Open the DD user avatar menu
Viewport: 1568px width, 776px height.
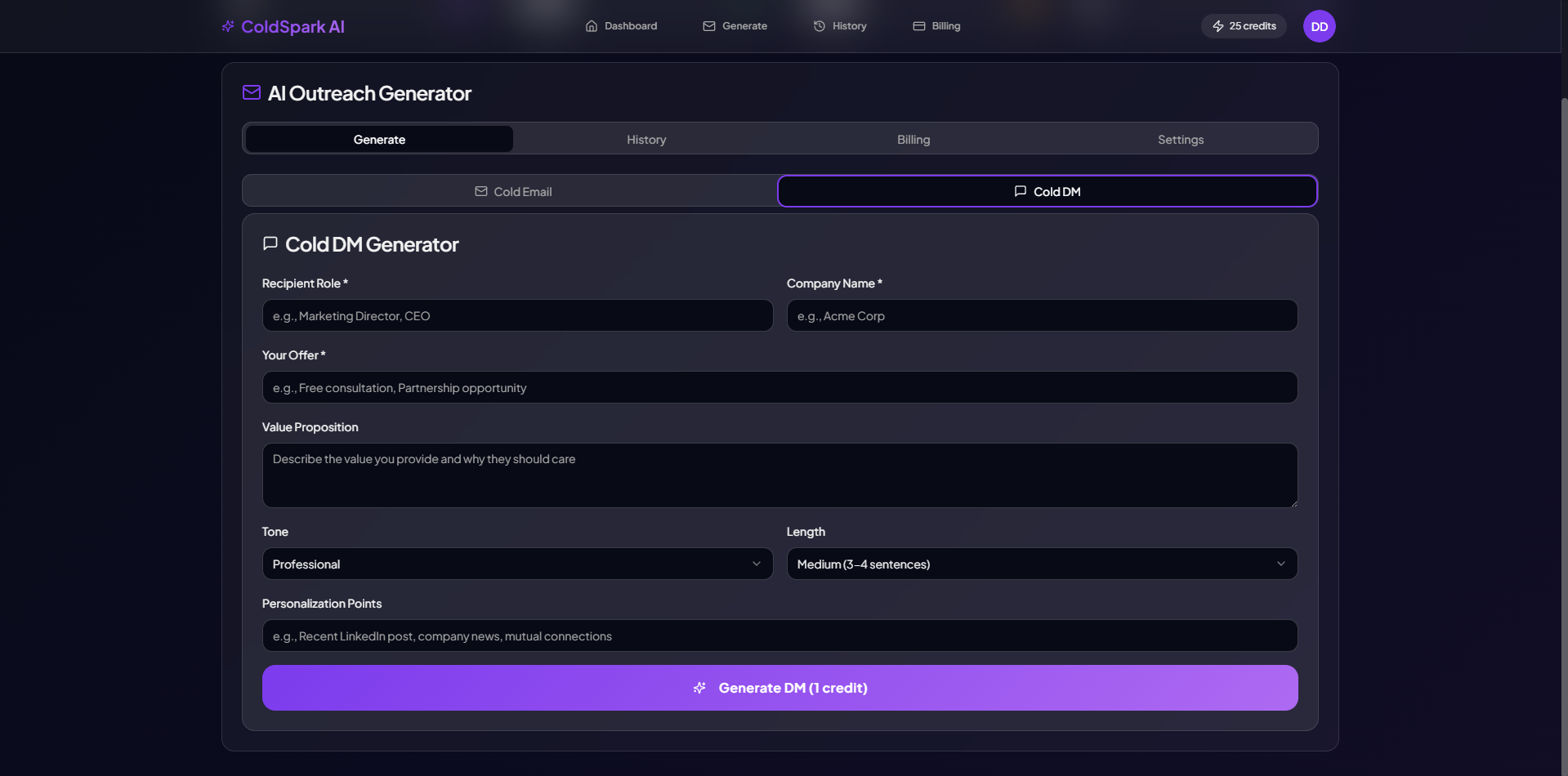[x=1319, y=26]
